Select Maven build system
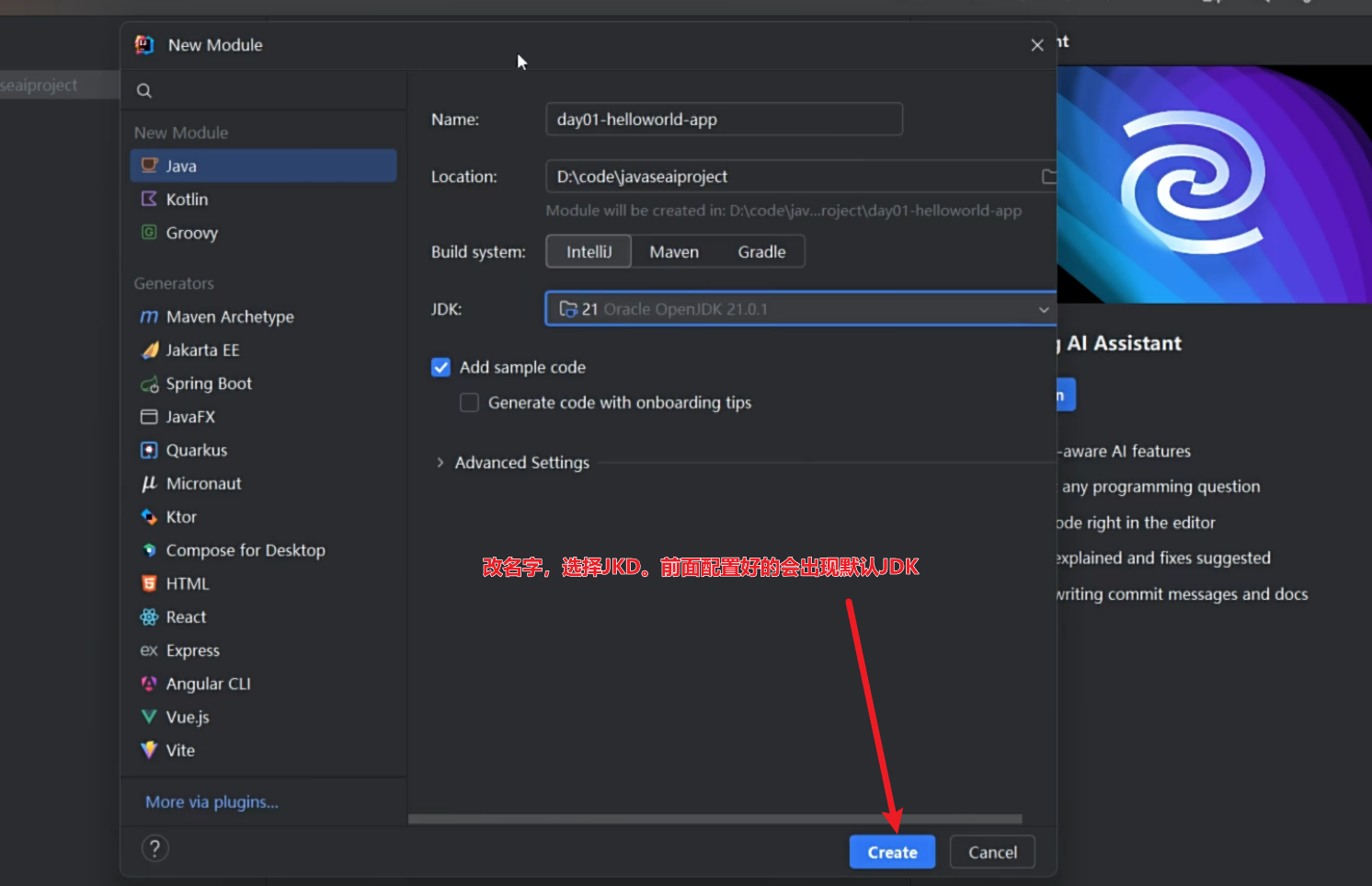This screenshot has width=1372, height=886. [x=674, y=251]
